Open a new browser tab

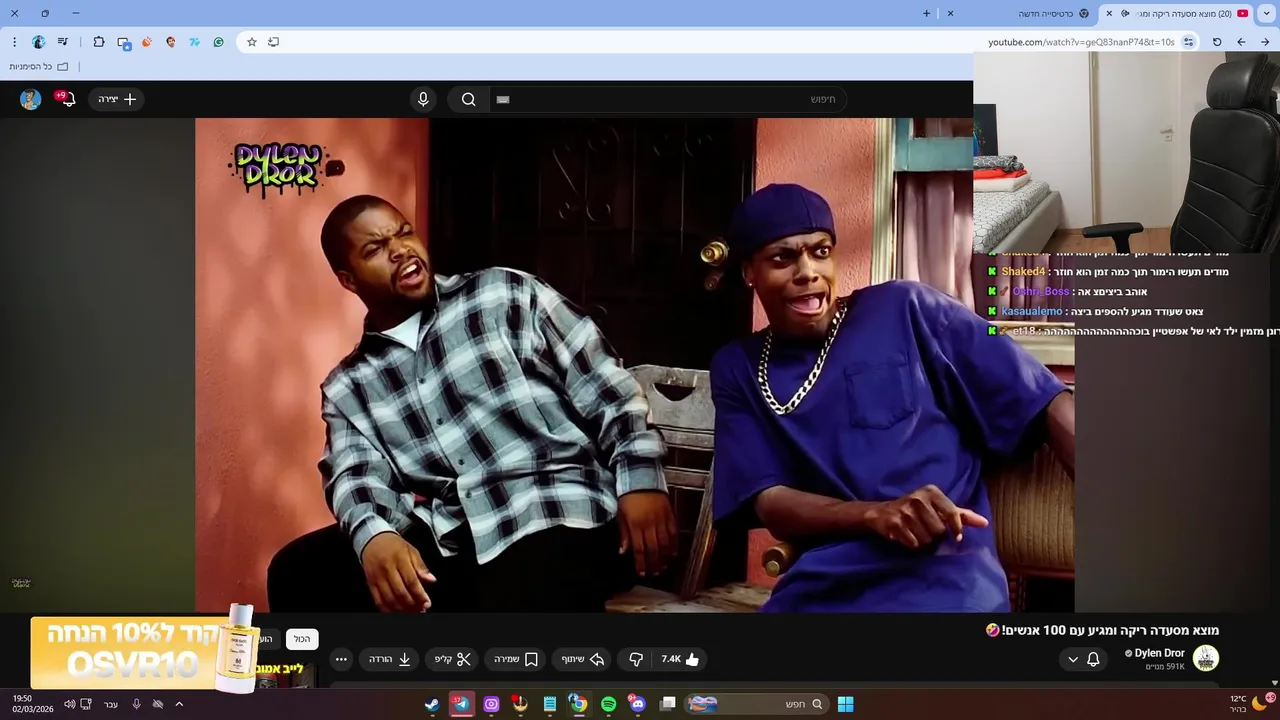(x=926, y=13)
